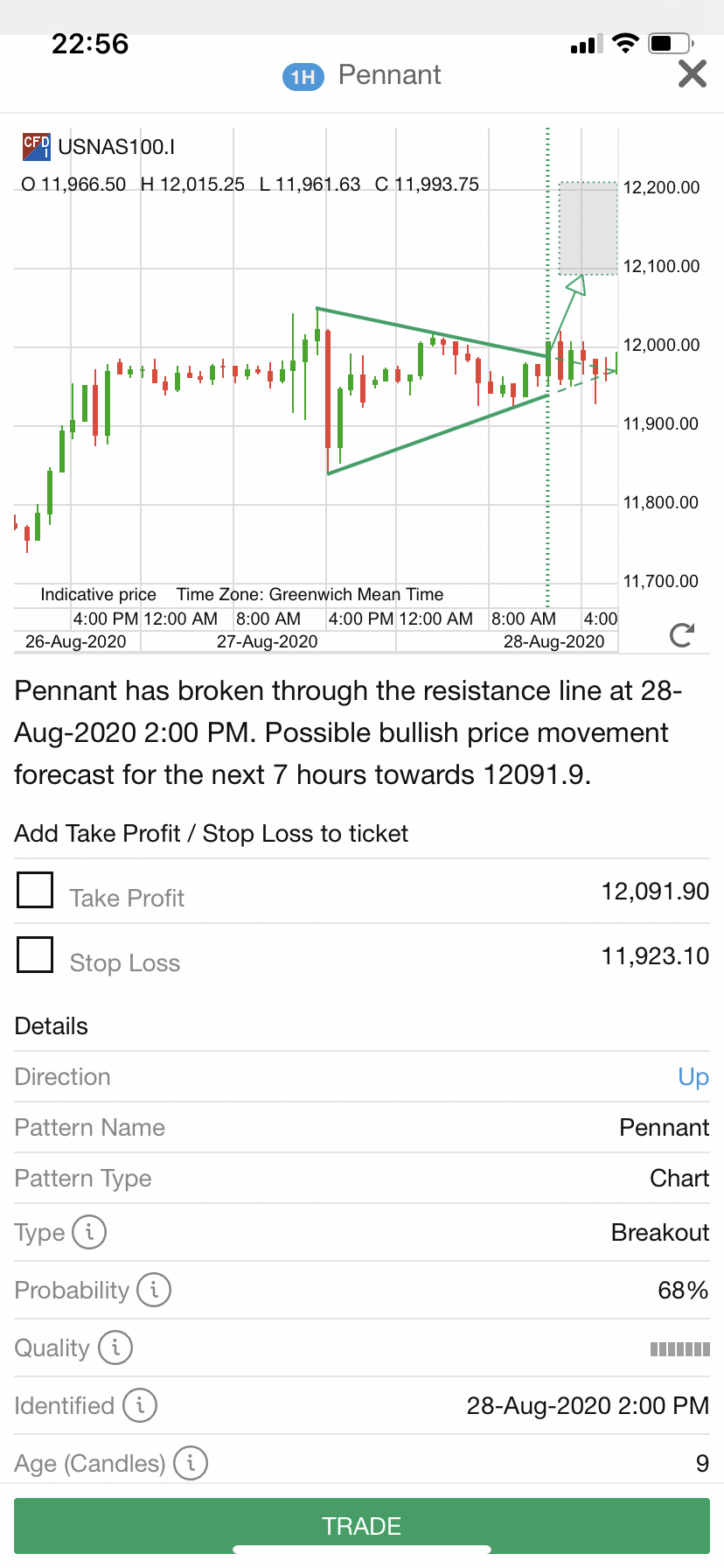Tap the CFD instrument icon
This screenshot has width=724, height=1568.
[36, 146]
